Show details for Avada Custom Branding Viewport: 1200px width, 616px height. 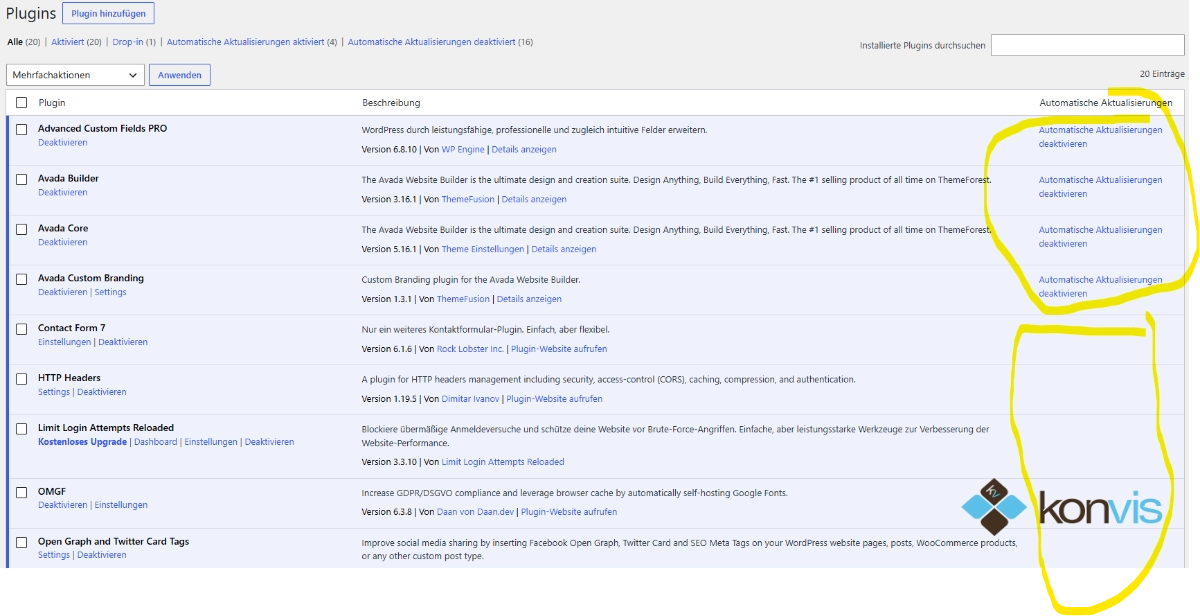pyautogui.click(x=529, y=299)
